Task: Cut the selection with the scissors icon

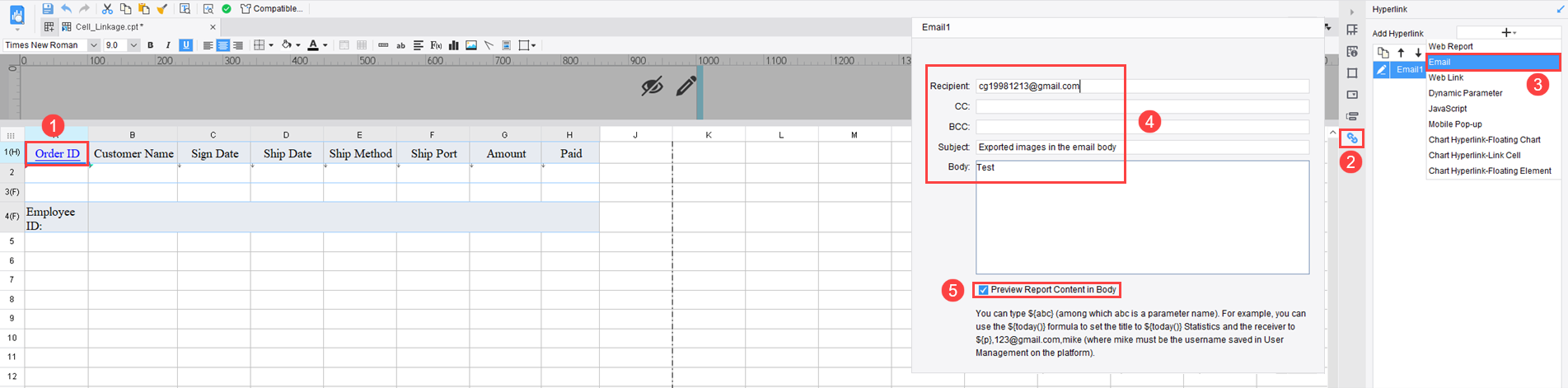Action: point(107,8)
